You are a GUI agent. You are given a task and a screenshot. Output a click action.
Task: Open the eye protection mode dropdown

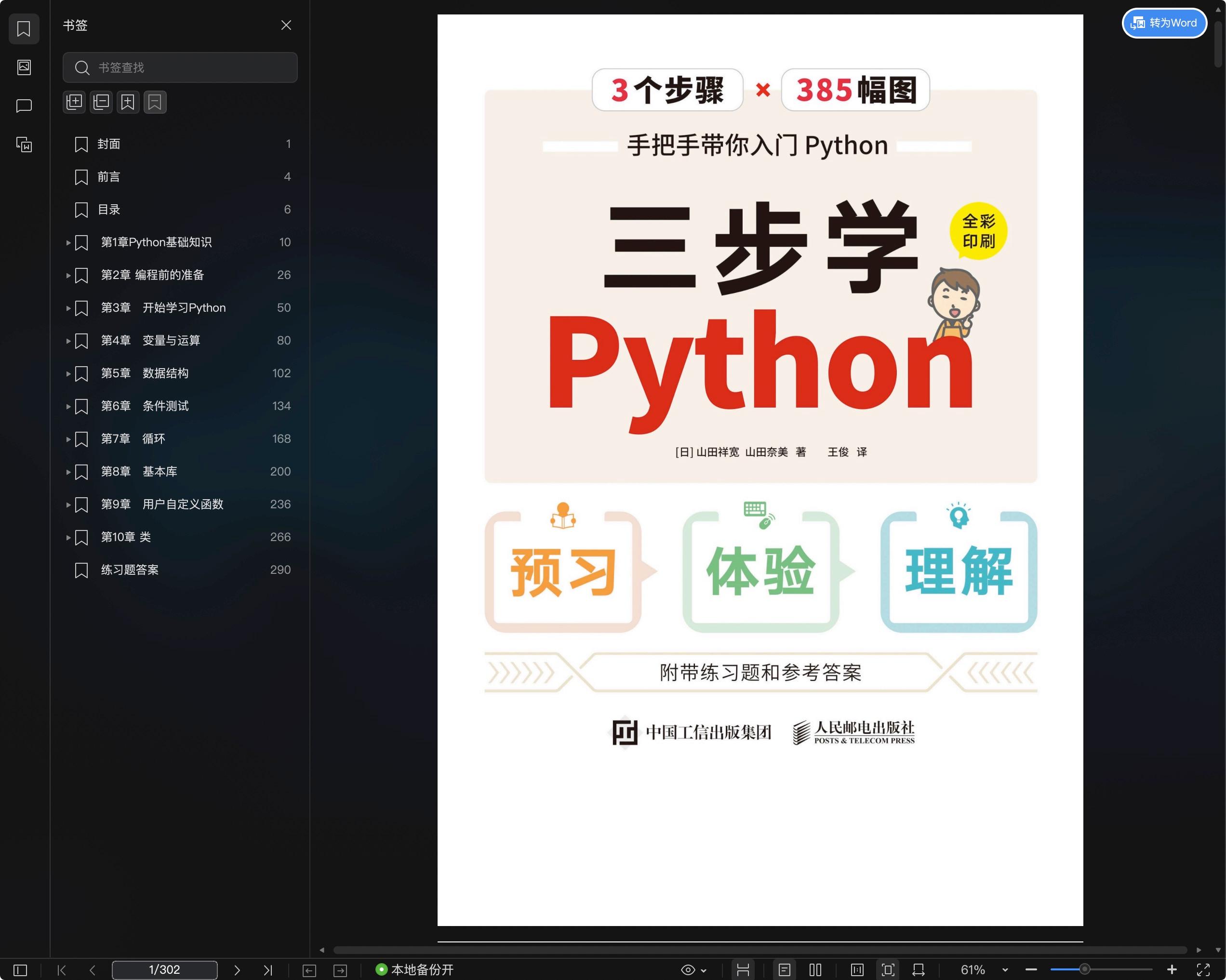click(x=704, y=970)
